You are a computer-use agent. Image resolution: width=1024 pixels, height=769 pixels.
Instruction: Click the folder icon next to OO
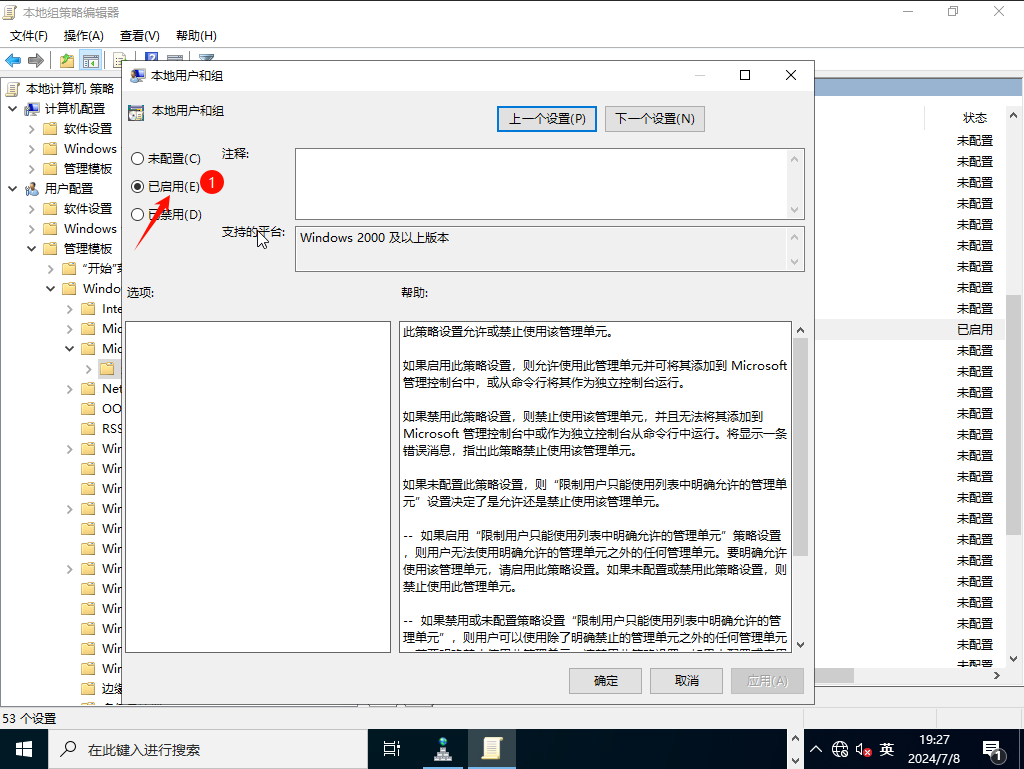[x=88, y=409]
